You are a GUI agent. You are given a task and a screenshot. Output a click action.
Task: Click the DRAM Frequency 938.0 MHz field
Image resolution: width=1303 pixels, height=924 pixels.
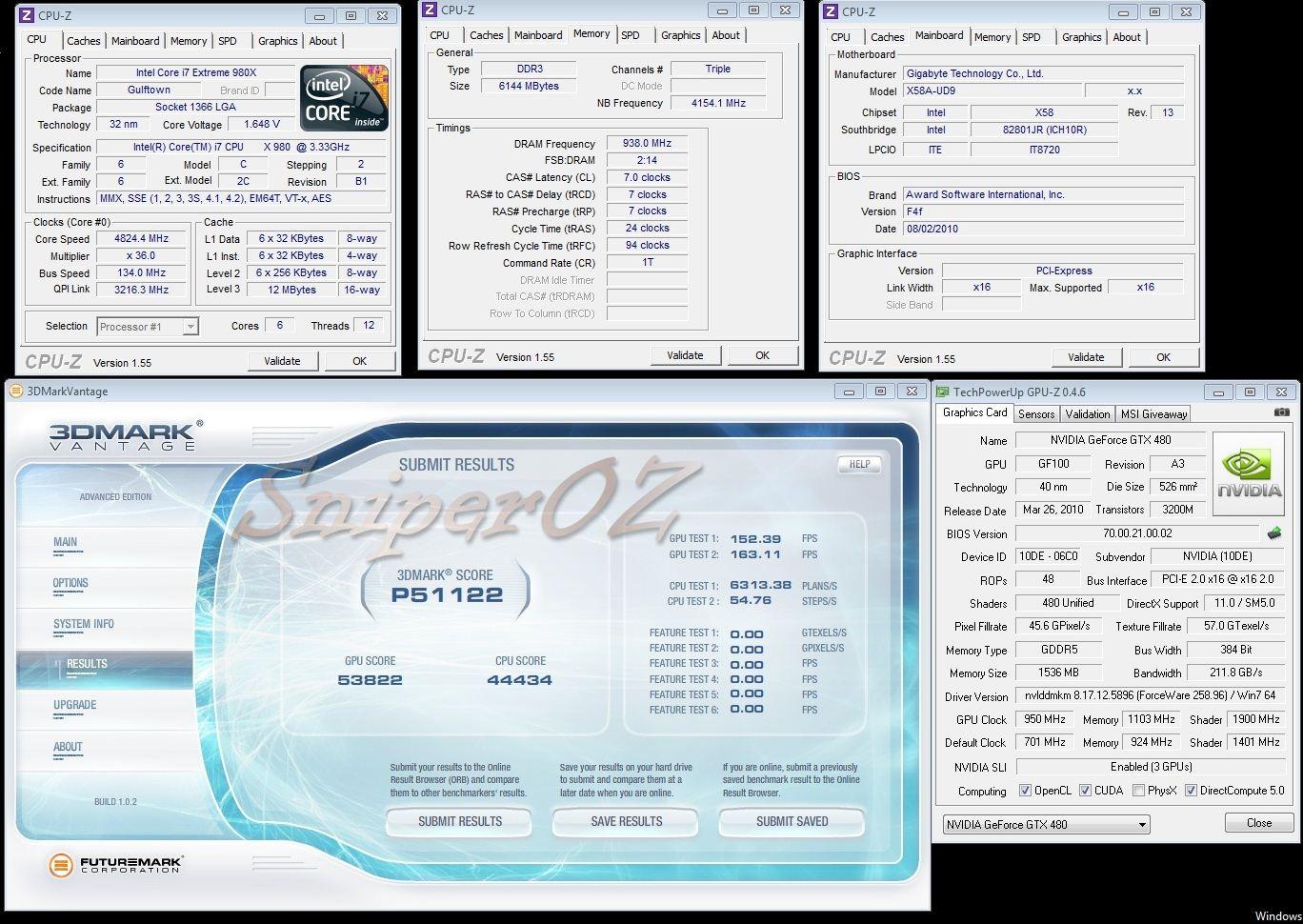647,144
